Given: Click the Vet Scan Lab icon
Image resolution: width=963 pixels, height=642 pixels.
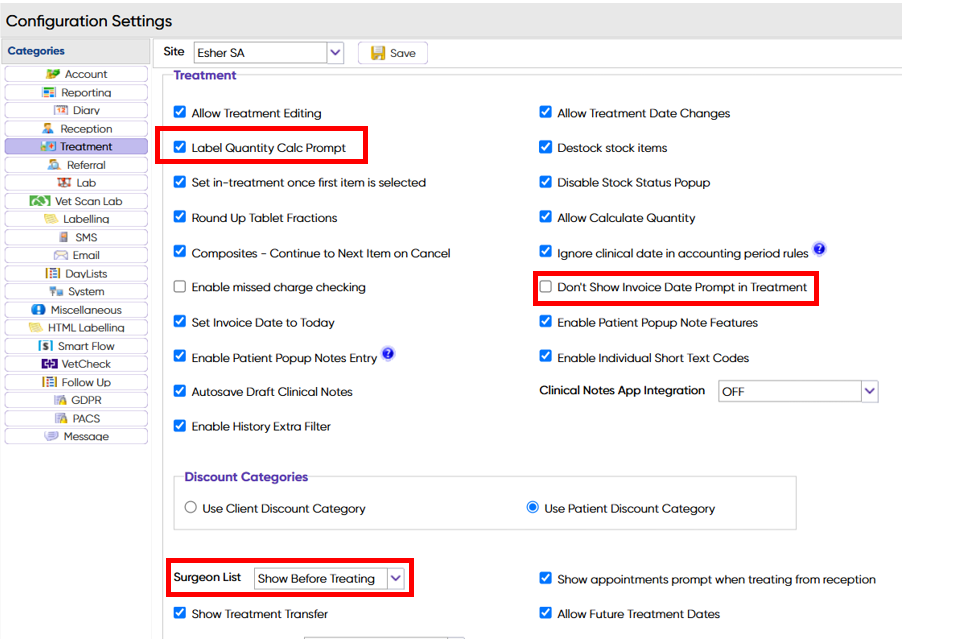Looking at the screenshot, I should coord(40,201).
